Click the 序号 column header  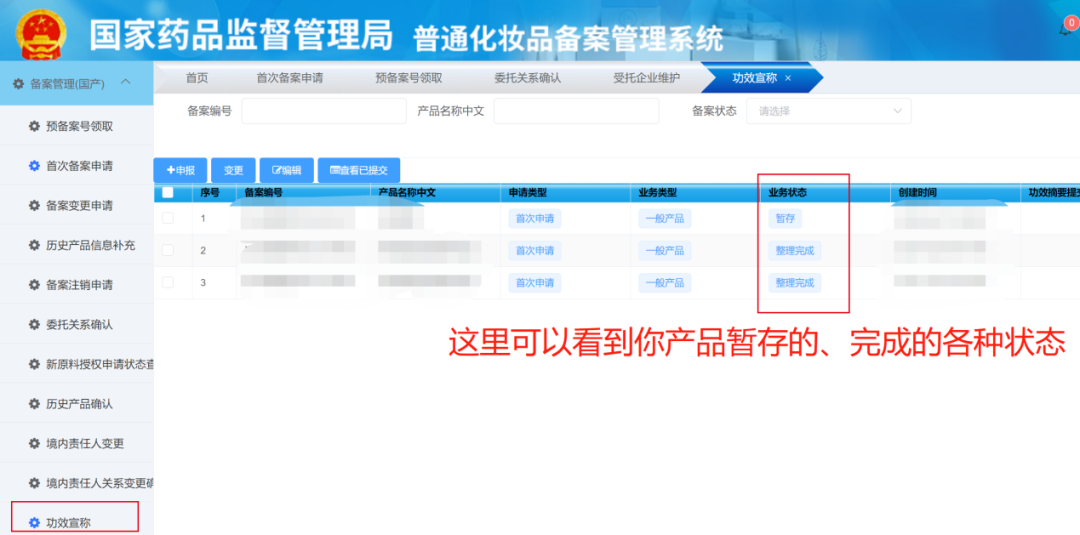(210, 193)
